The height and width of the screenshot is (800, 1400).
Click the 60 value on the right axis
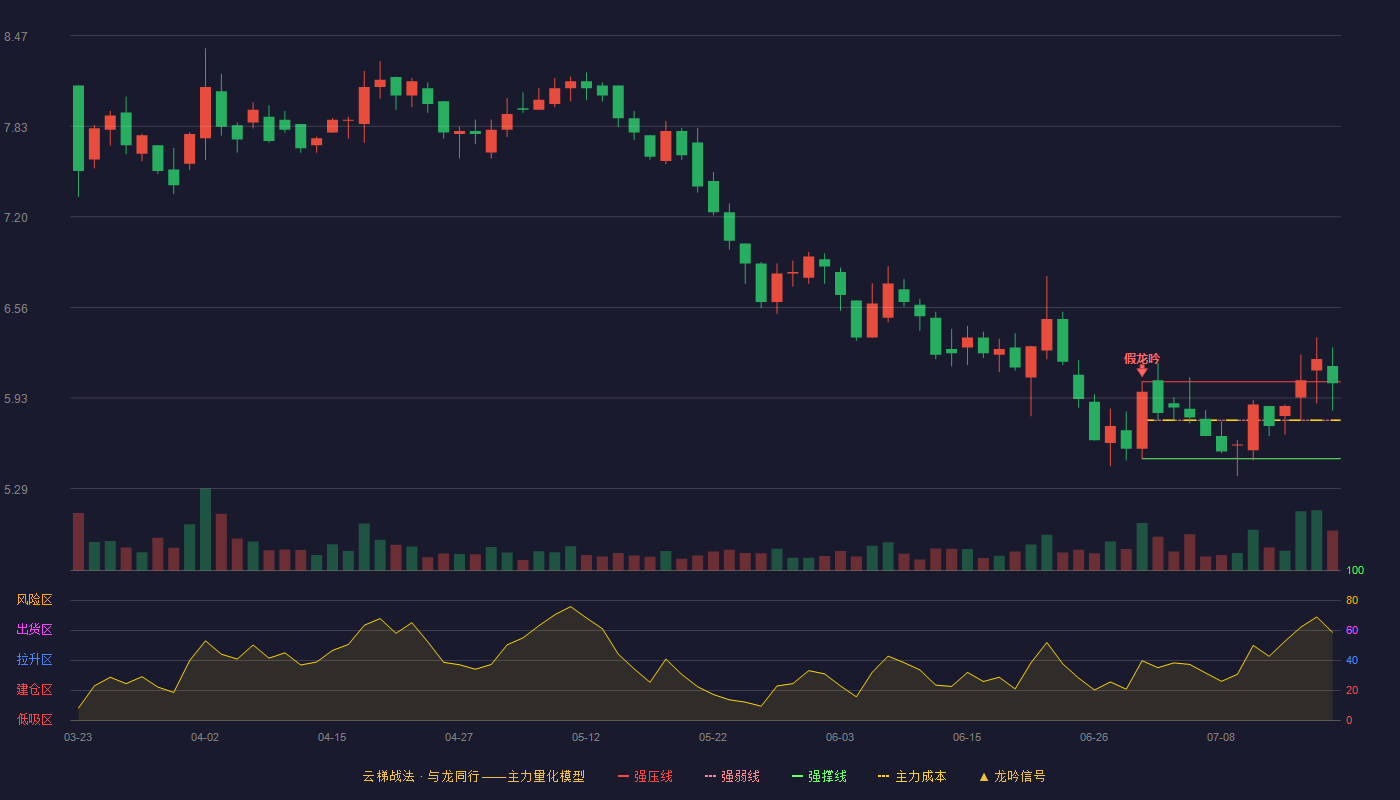click(1352, 630)
